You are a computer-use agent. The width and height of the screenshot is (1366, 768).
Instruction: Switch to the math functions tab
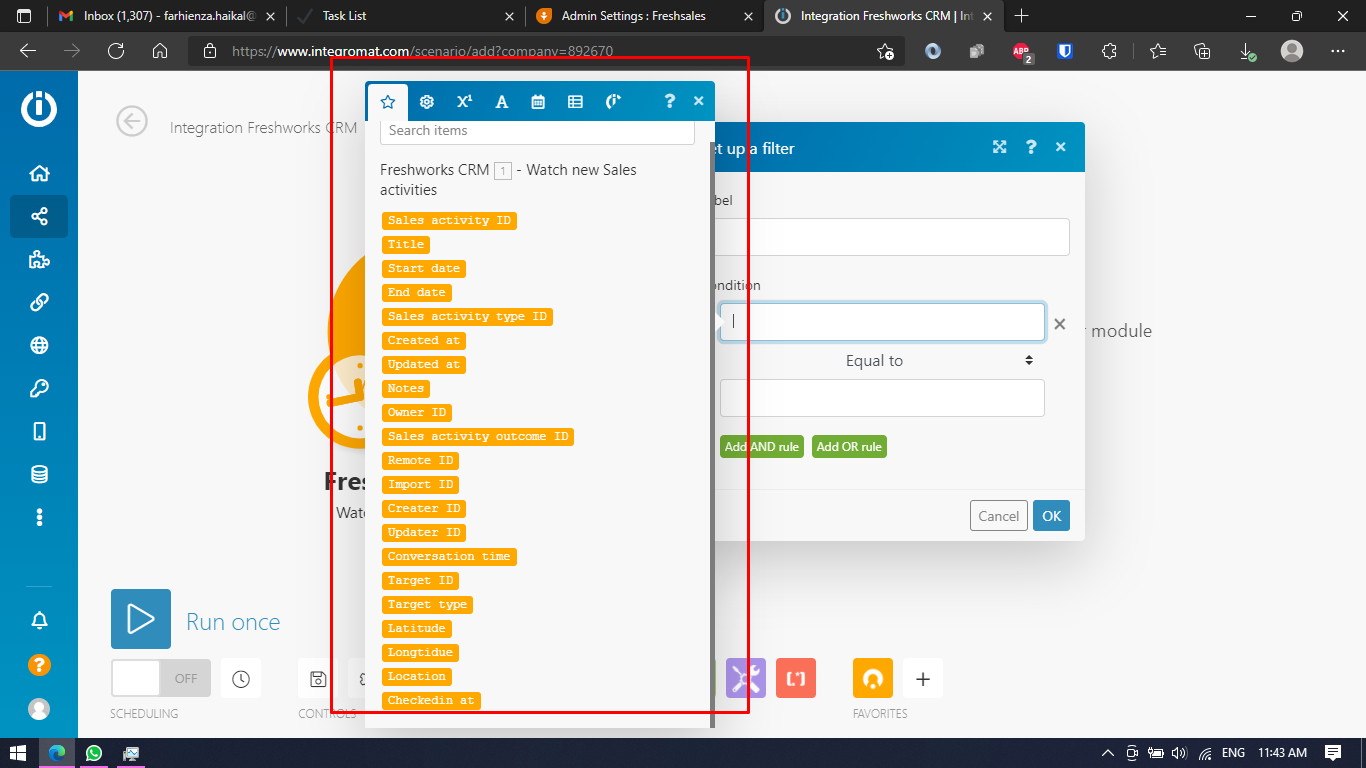tap(464, 101)
